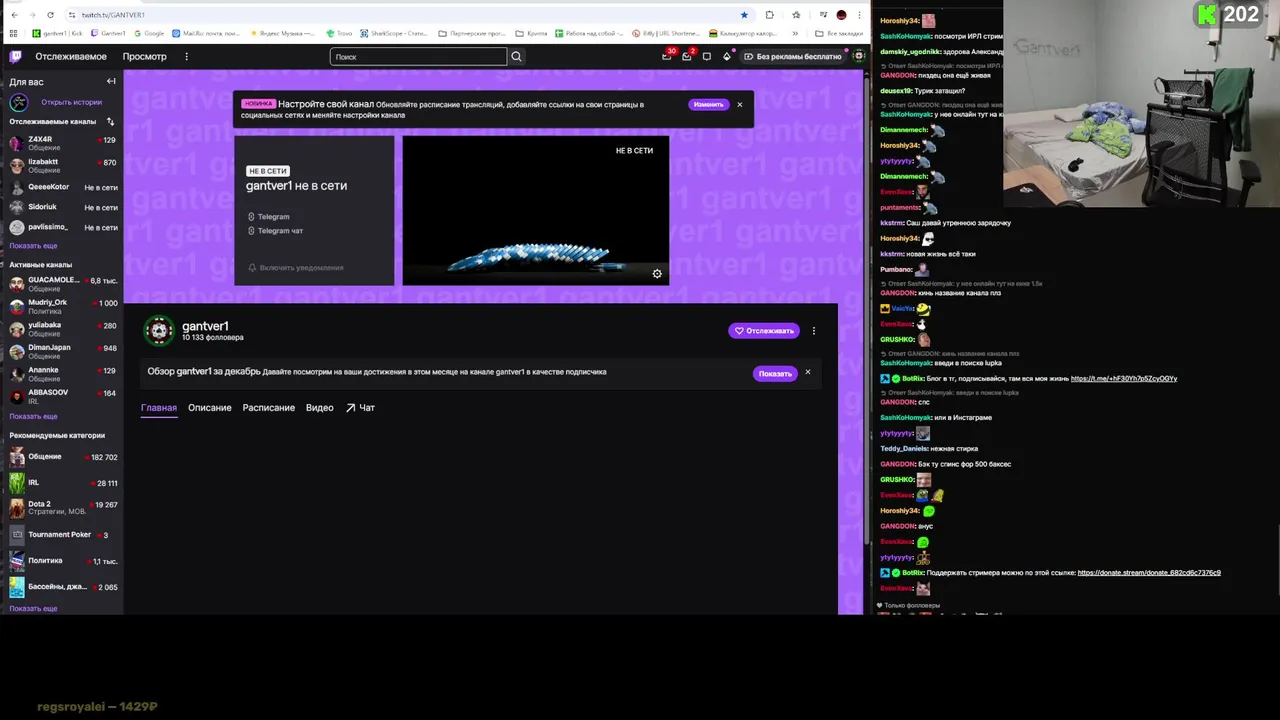The height and width of the screenshot is (720, 1280).
Task: Open the Kick logo icon in stream overlay
Action: (1208, 14)
